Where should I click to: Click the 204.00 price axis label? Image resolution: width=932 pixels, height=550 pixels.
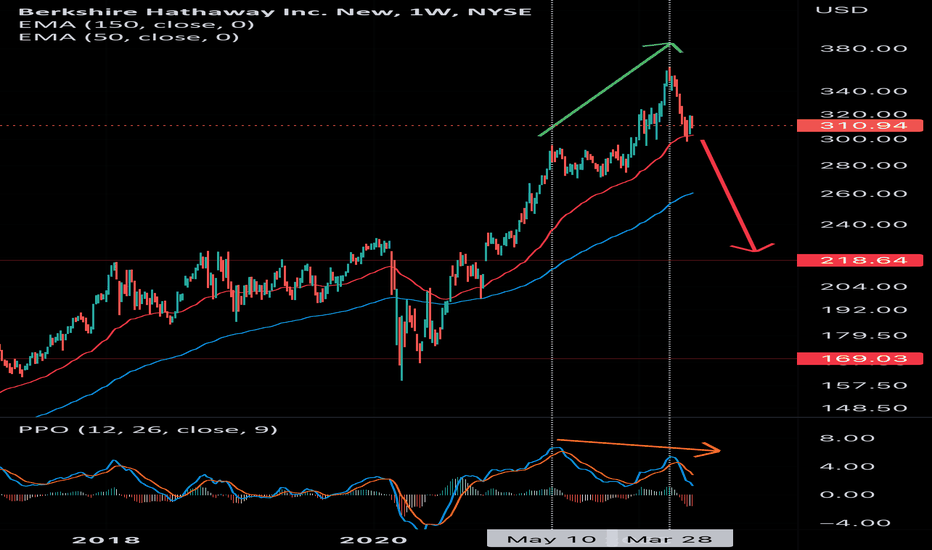tap(864, 287)
